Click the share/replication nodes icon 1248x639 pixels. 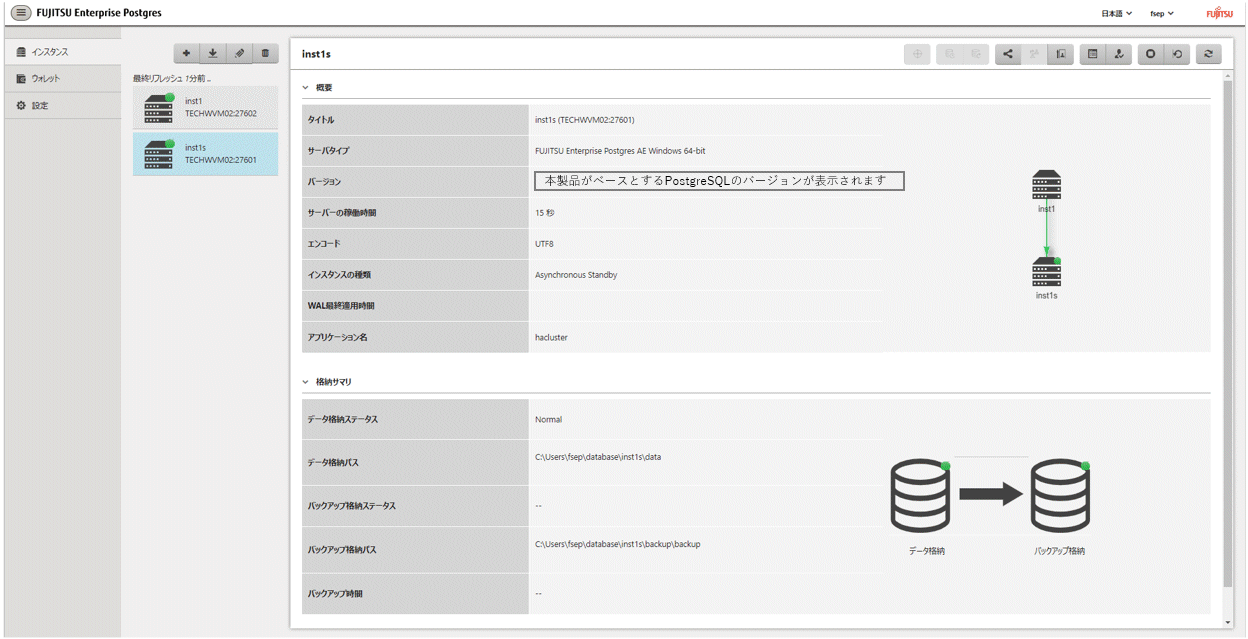tap(1009, 54)
